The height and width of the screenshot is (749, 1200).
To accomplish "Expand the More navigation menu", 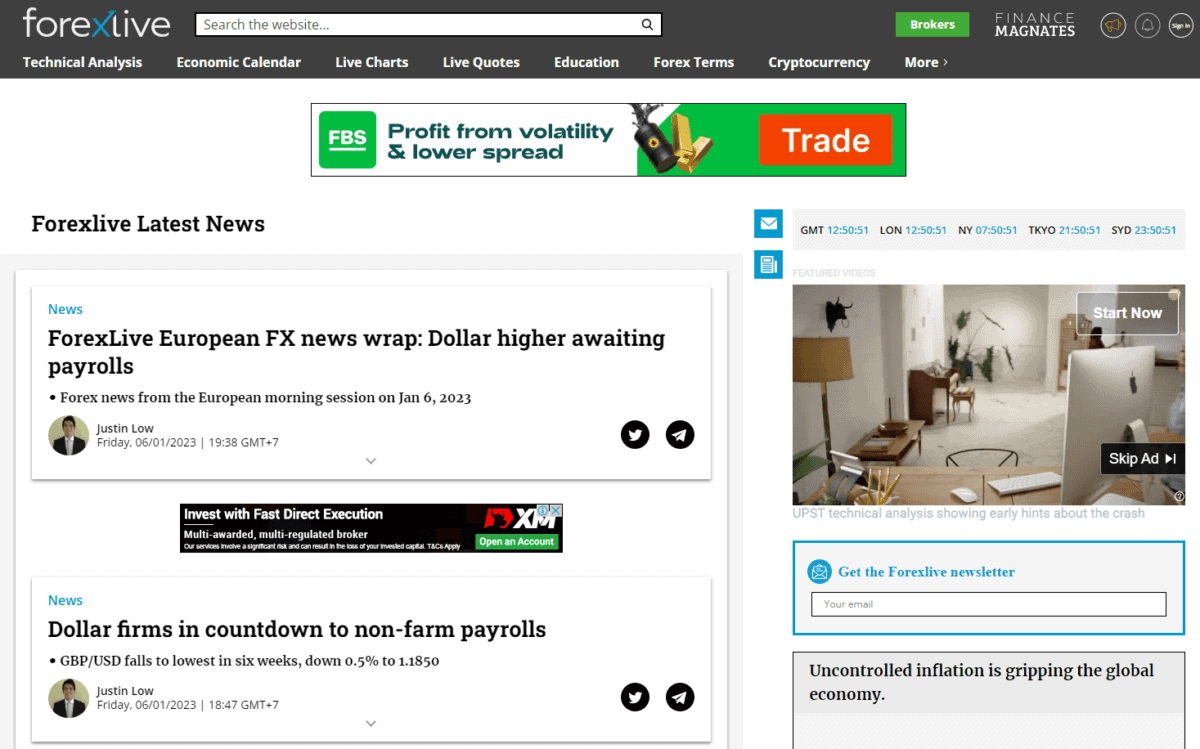I will click(925, 62).
